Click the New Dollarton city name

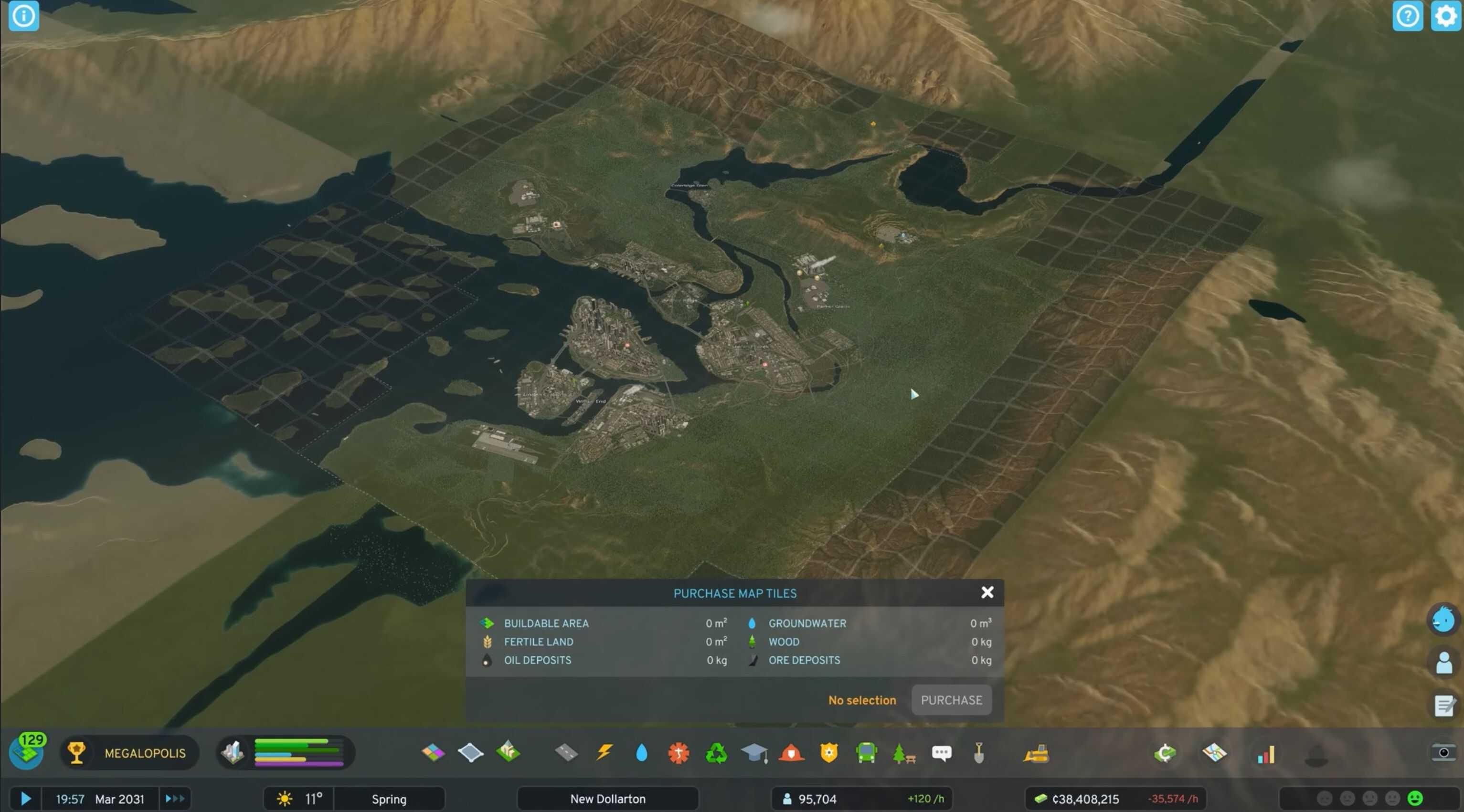(607, 798)
